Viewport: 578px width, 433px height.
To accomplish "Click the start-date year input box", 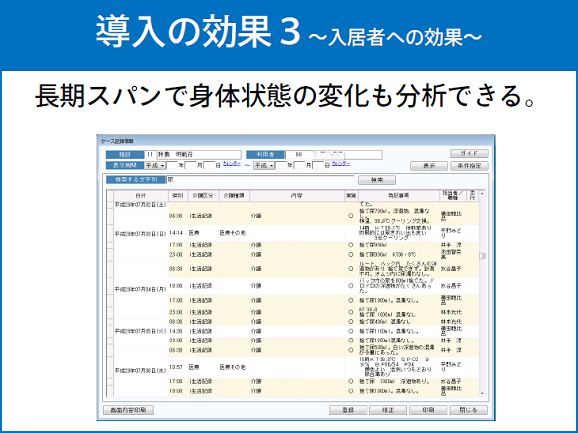I will (172, 166).
